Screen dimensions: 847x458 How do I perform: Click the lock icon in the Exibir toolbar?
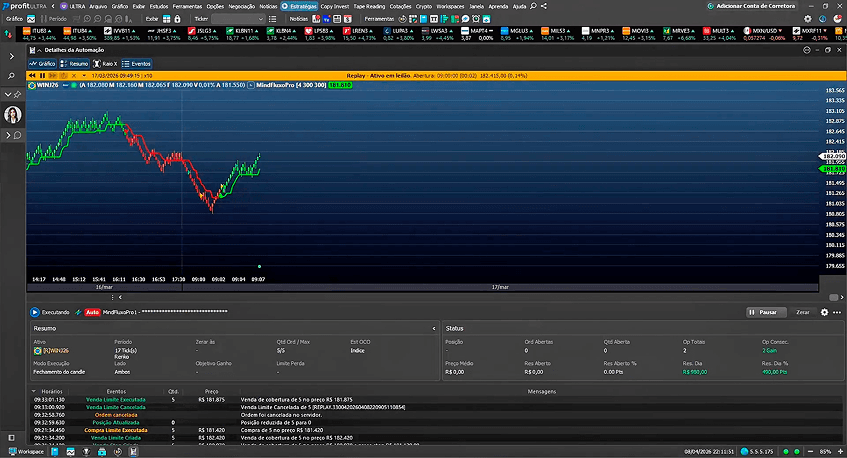(177, 19)
